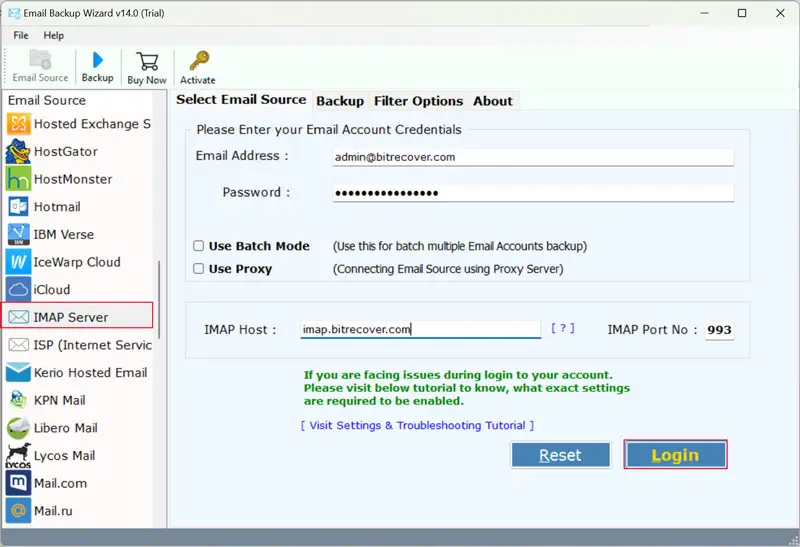
Task: Click the [ ? ] IMAP host help link
Action: click(x=563, y=328)
